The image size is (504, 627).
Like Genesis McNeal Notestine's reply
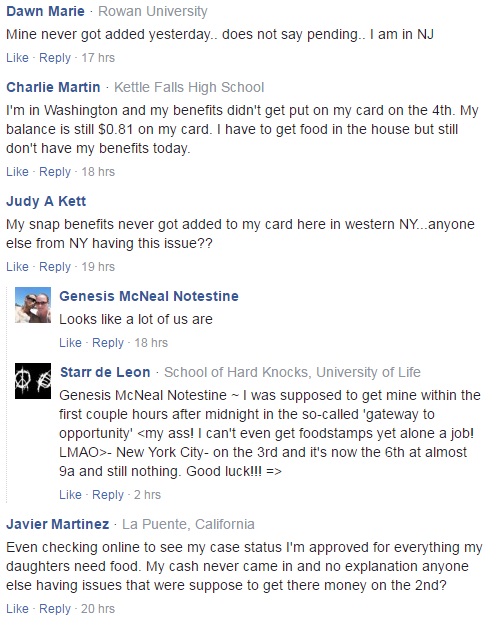coord(70,343)
